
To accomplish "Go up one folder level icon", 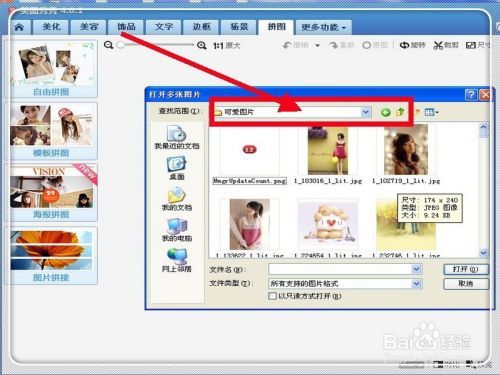I will pyautogui.click(x=400, y=112).
